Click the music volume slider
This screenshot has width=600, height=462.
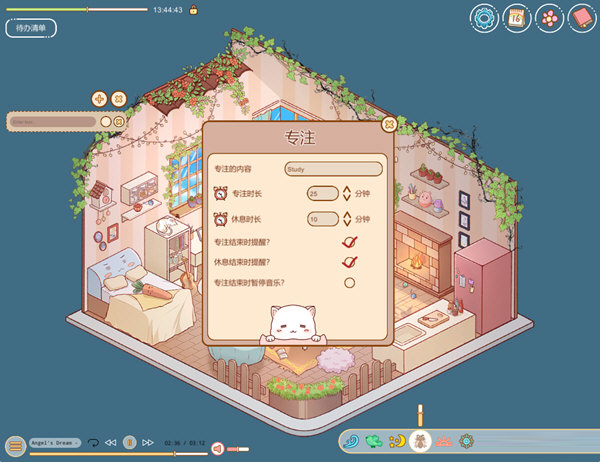(237, 449)
